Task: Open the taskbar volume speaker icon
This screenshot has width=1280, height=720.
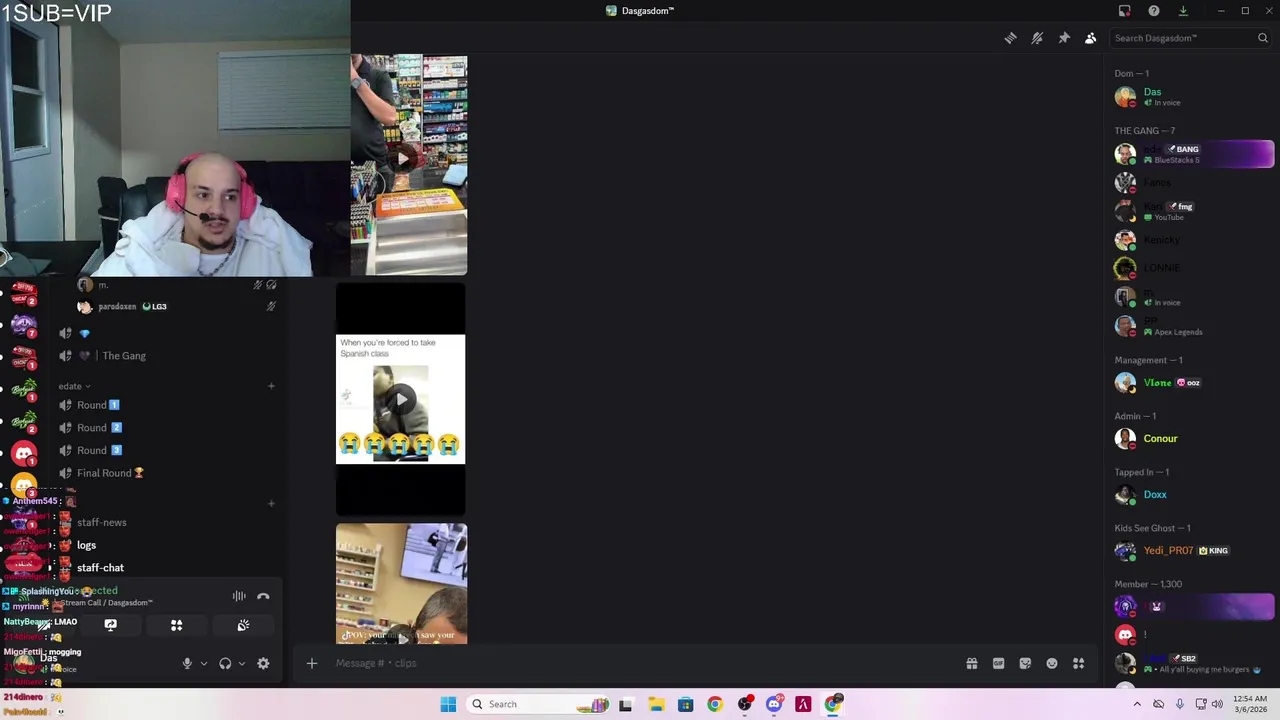Action: [x=1217, y=704]
